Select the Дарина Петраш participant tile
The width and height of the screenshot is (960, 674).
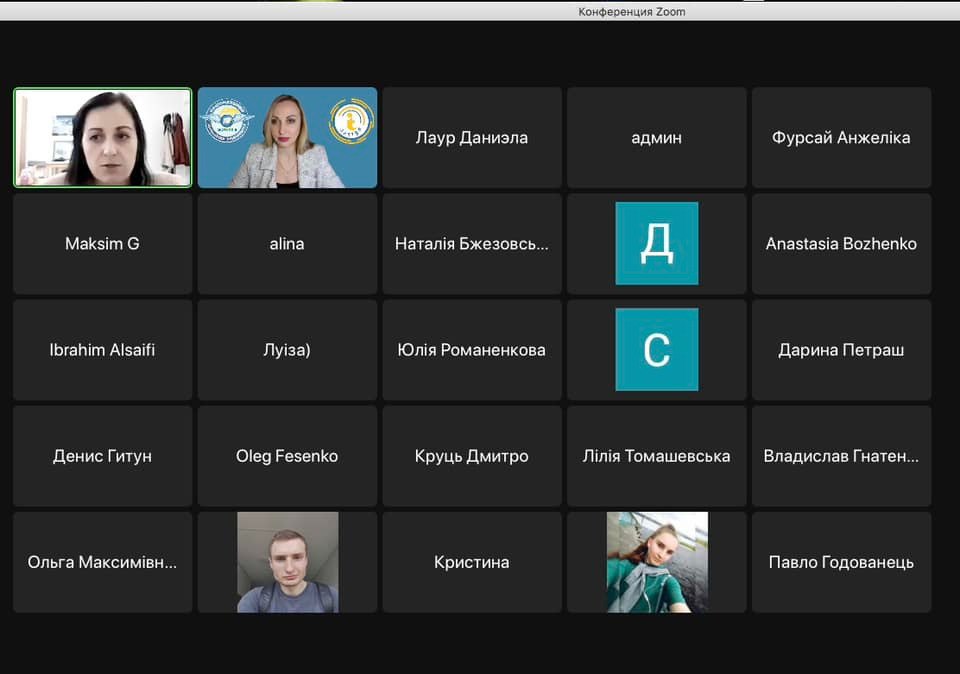click(841, 350)
